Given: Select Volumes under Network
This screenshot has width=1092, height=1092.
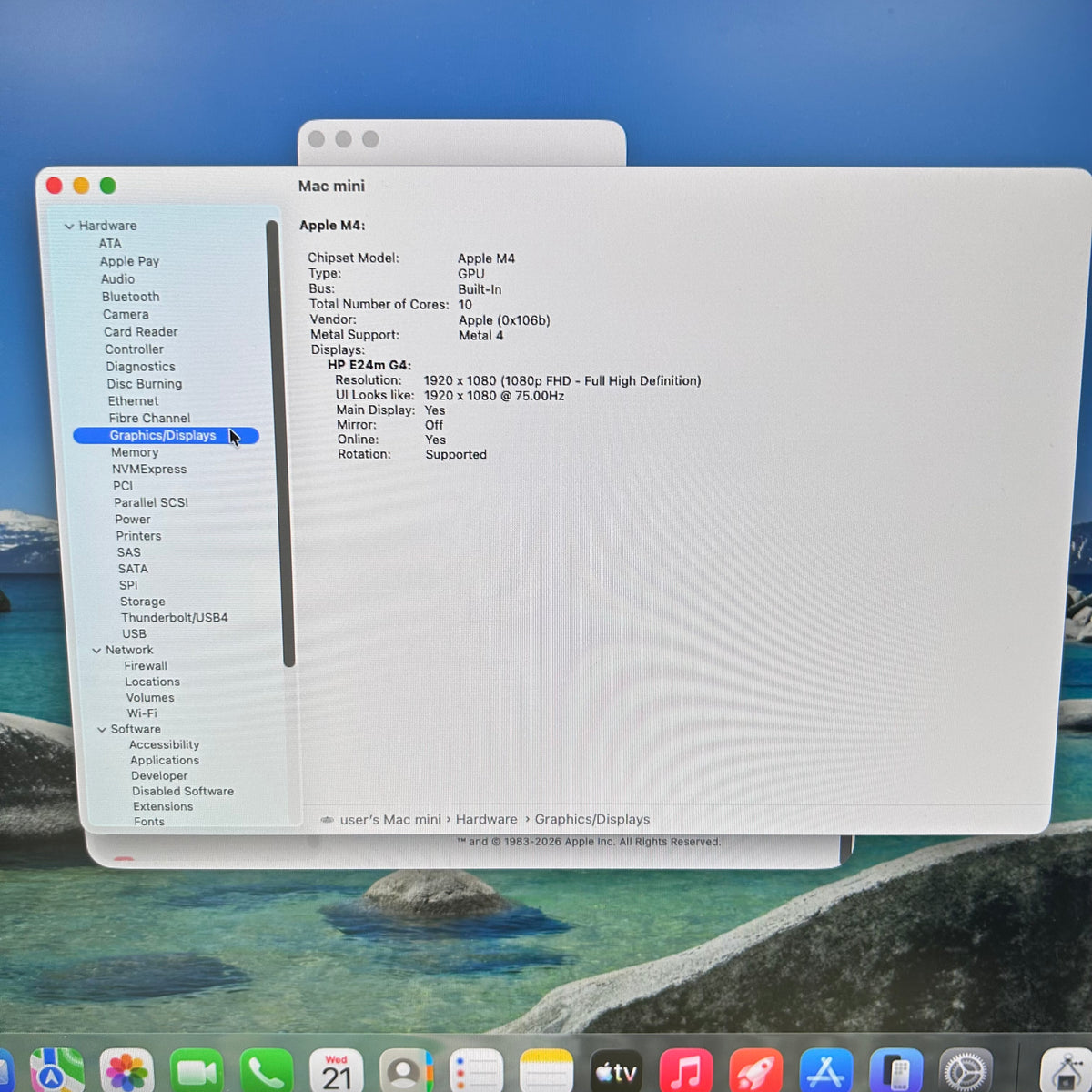Looking at the screenshot, I should click(150, 698).
